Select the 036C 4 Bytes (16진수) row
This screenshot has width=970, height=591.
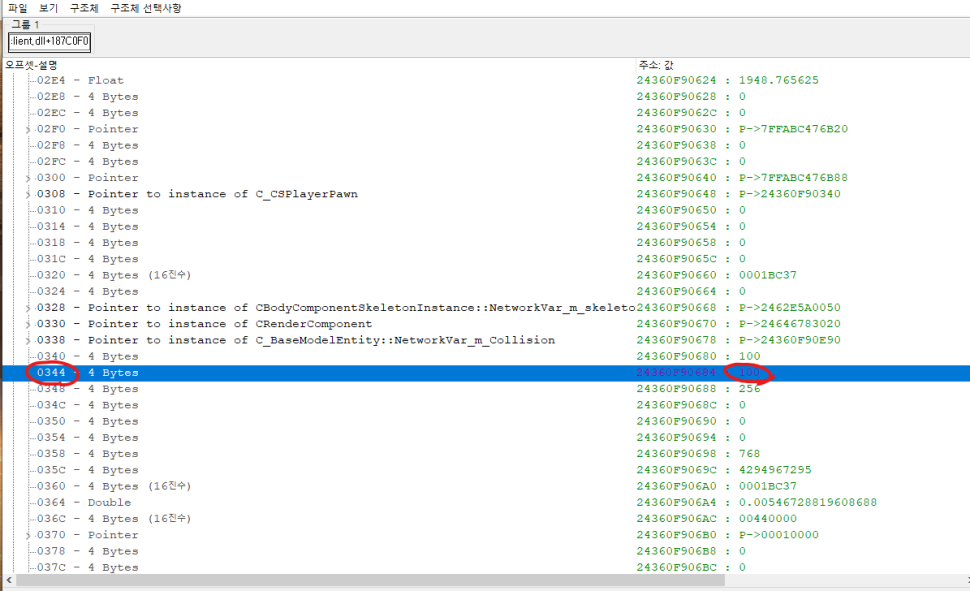[114, 519]
